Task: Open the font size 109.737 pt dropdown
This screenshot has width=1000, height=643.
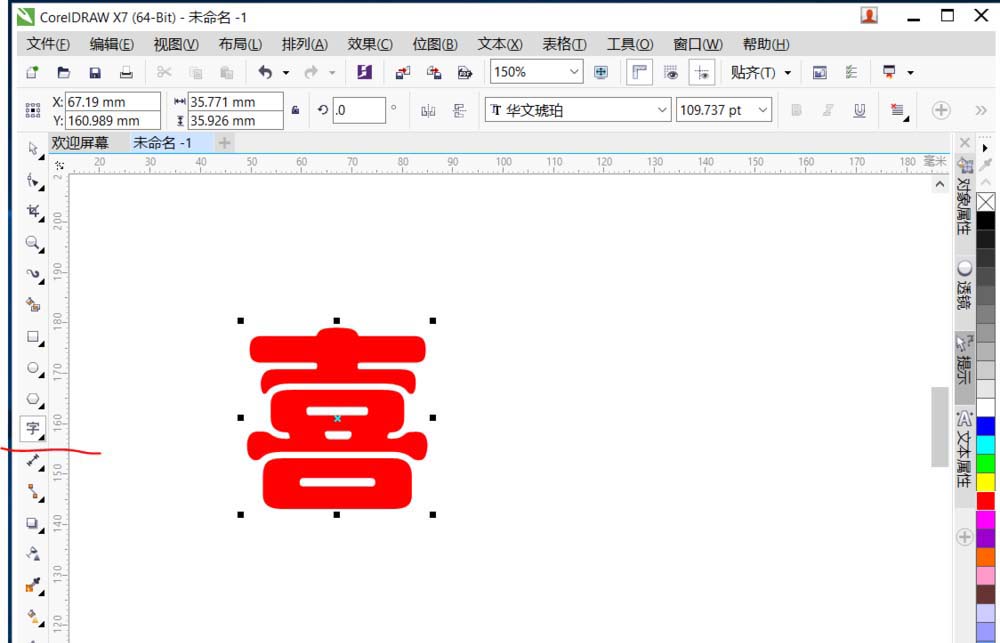Action: (x=763, y=110)
